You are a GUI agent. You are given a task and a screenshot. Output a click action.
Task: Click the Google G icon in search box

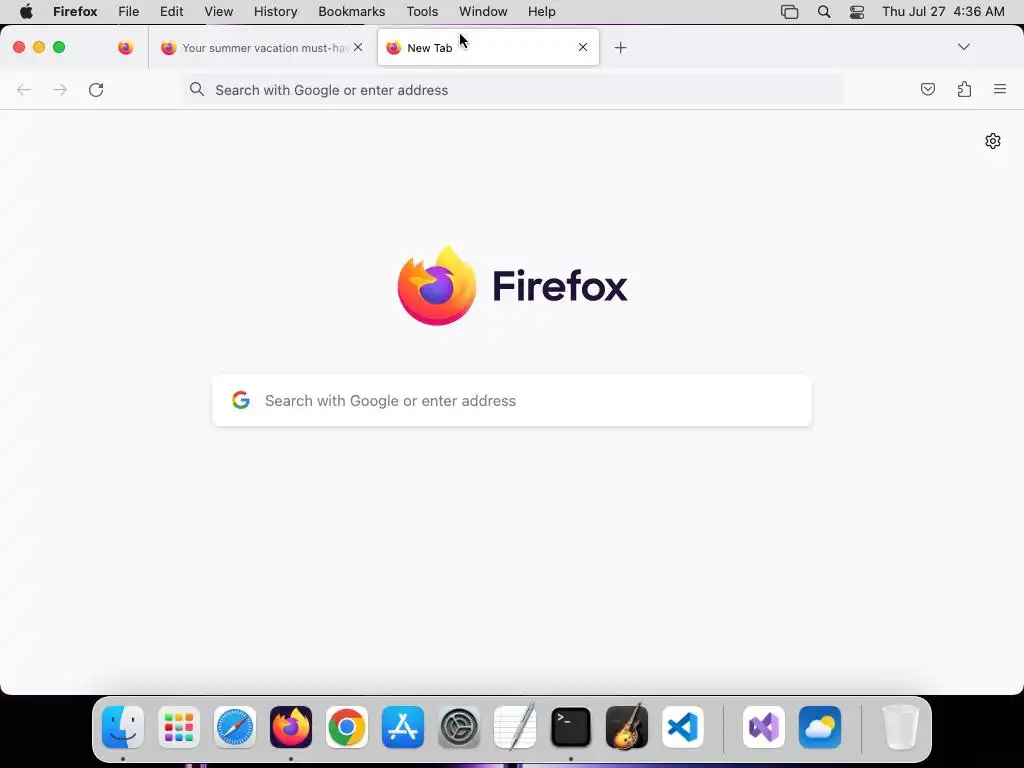241,400
